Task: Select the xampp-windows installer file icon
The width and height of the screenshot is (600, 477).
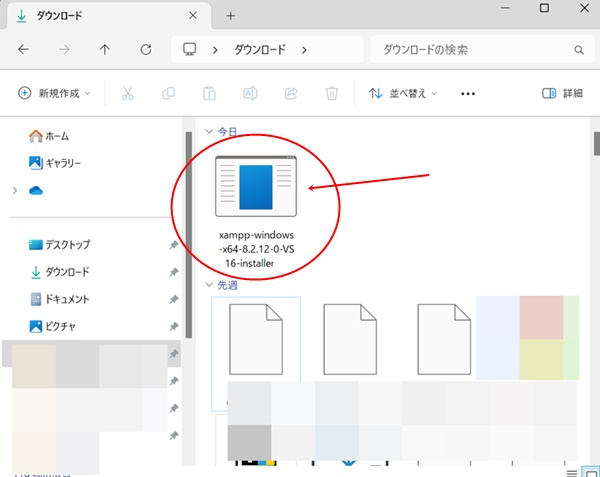Action: (256, 186)
